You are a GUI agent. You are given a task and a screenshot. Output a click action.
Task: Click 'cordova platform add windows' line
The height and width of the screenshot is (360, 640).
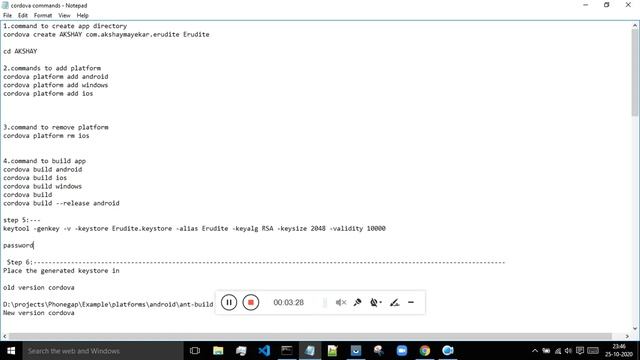point(56,85)
